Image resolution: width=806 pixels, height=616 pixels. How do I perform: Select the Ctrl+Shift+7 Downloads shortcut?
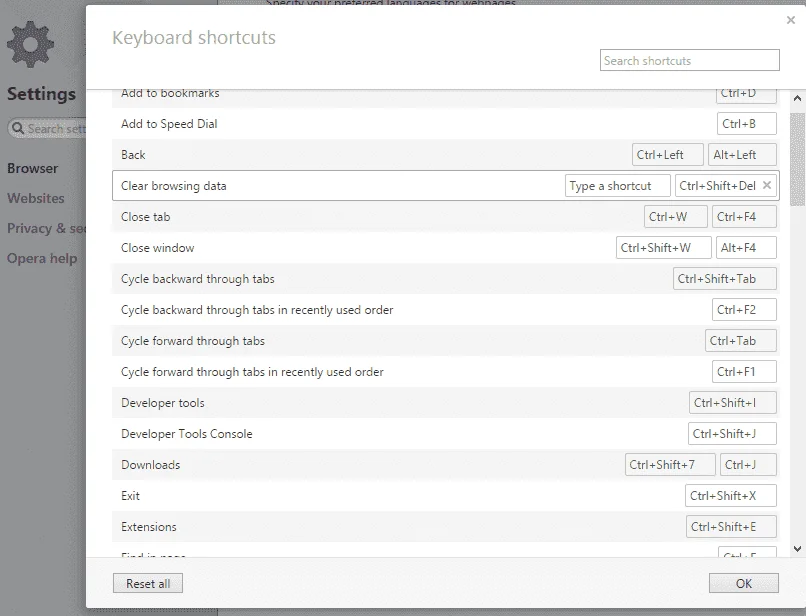(670, 464)
